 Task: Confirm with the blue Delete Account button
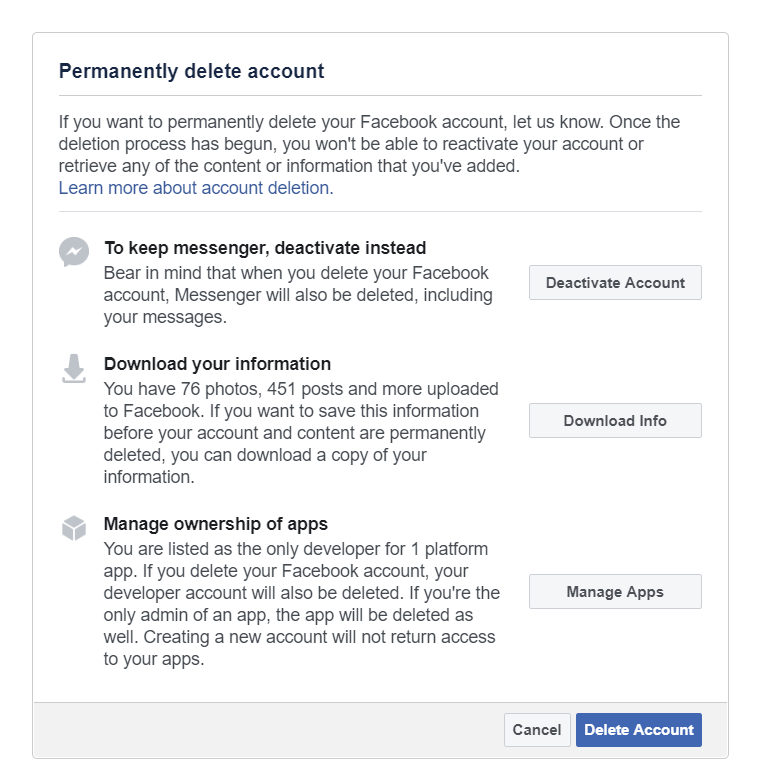tap(638, 730)
